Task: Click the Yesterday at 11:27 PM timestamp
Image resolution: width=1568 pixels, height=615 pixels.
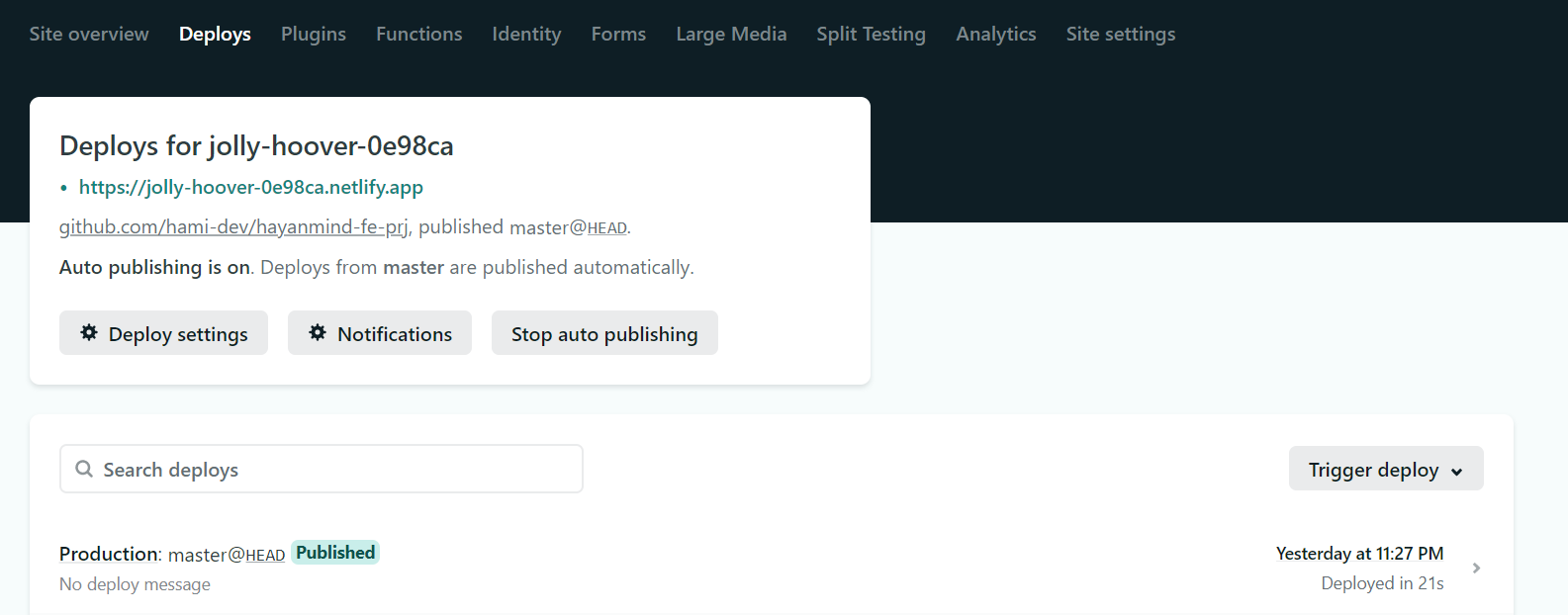Action: (1359, 554)
